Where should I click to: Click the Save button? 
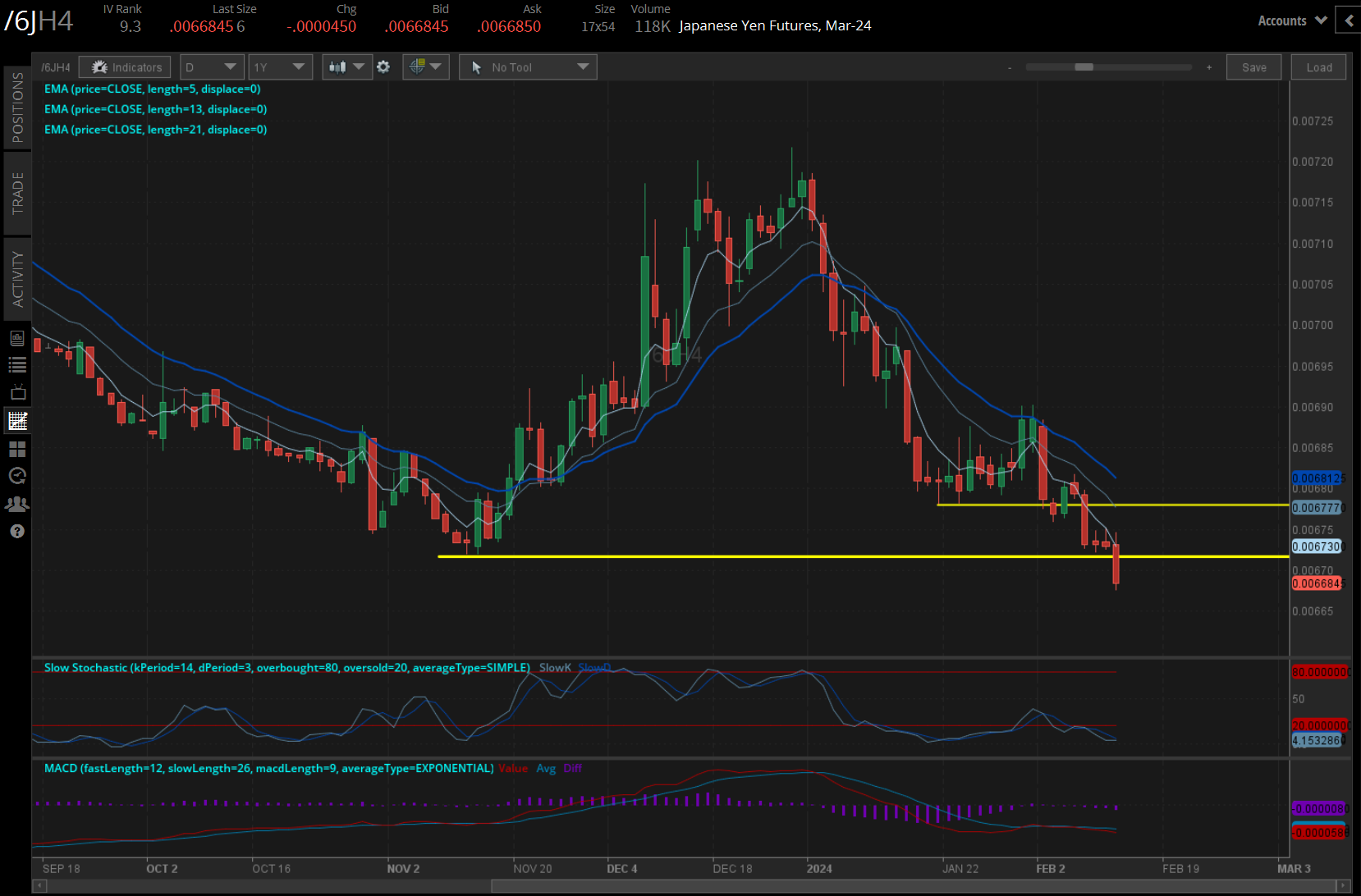point(1253,67)
